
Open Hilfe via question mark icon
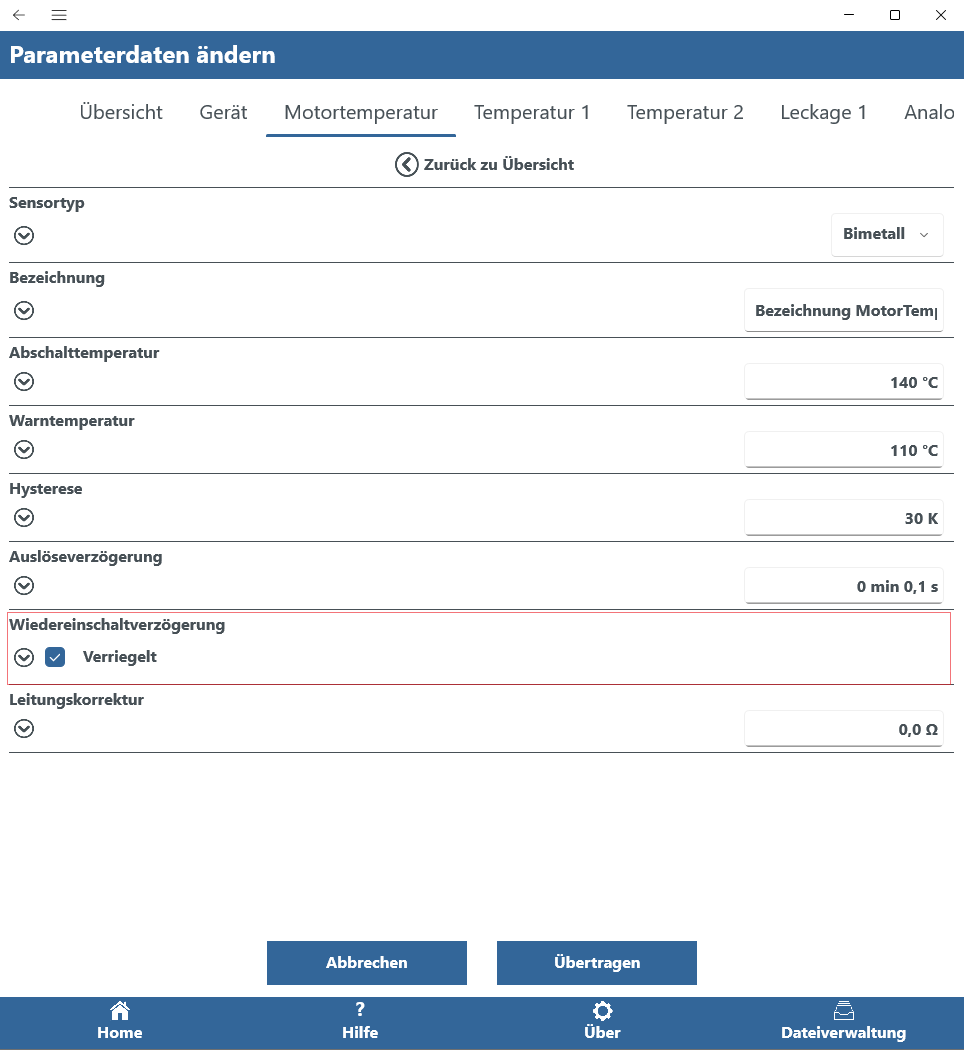click(360, 1010)
